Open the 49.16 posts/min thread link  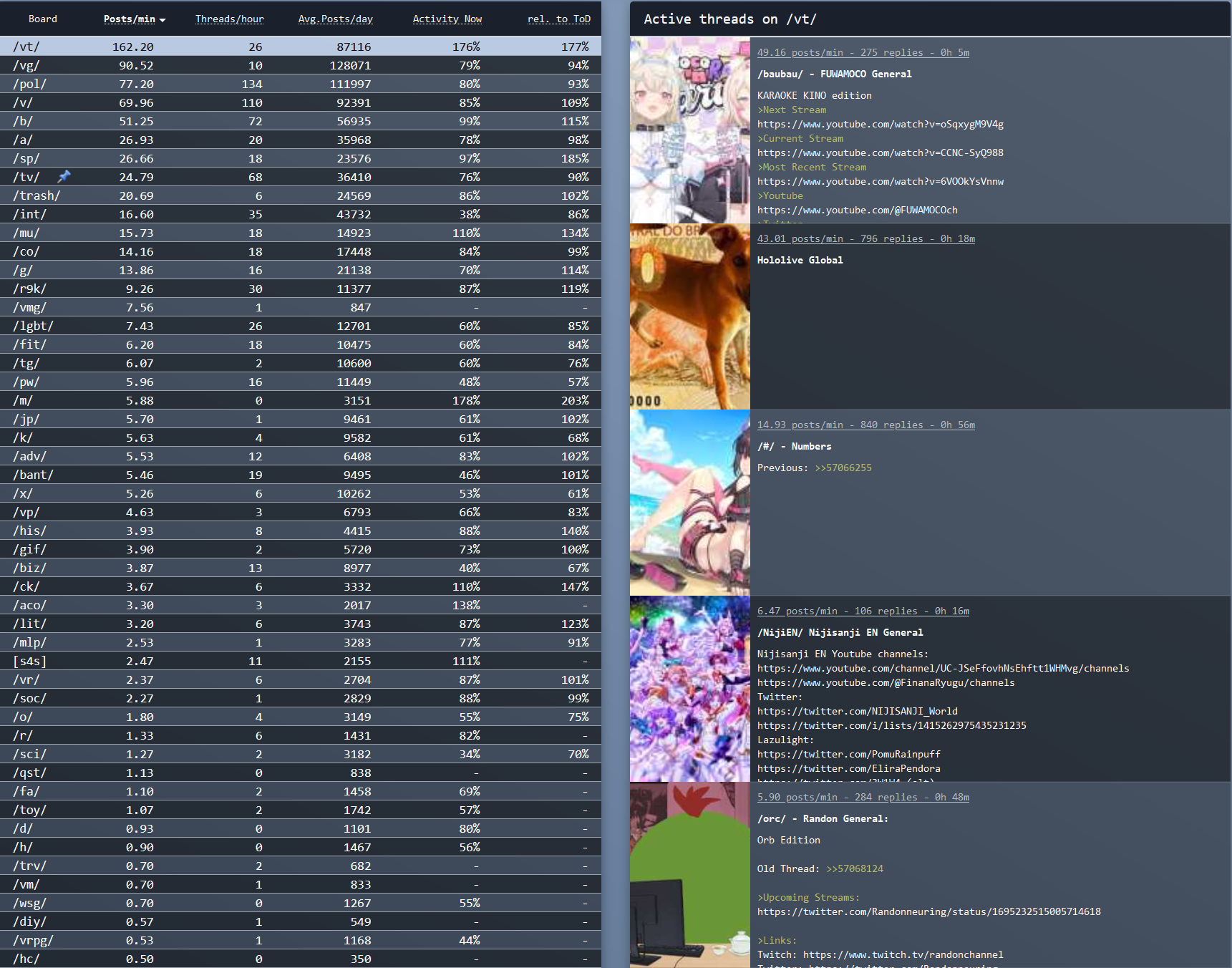863,52
